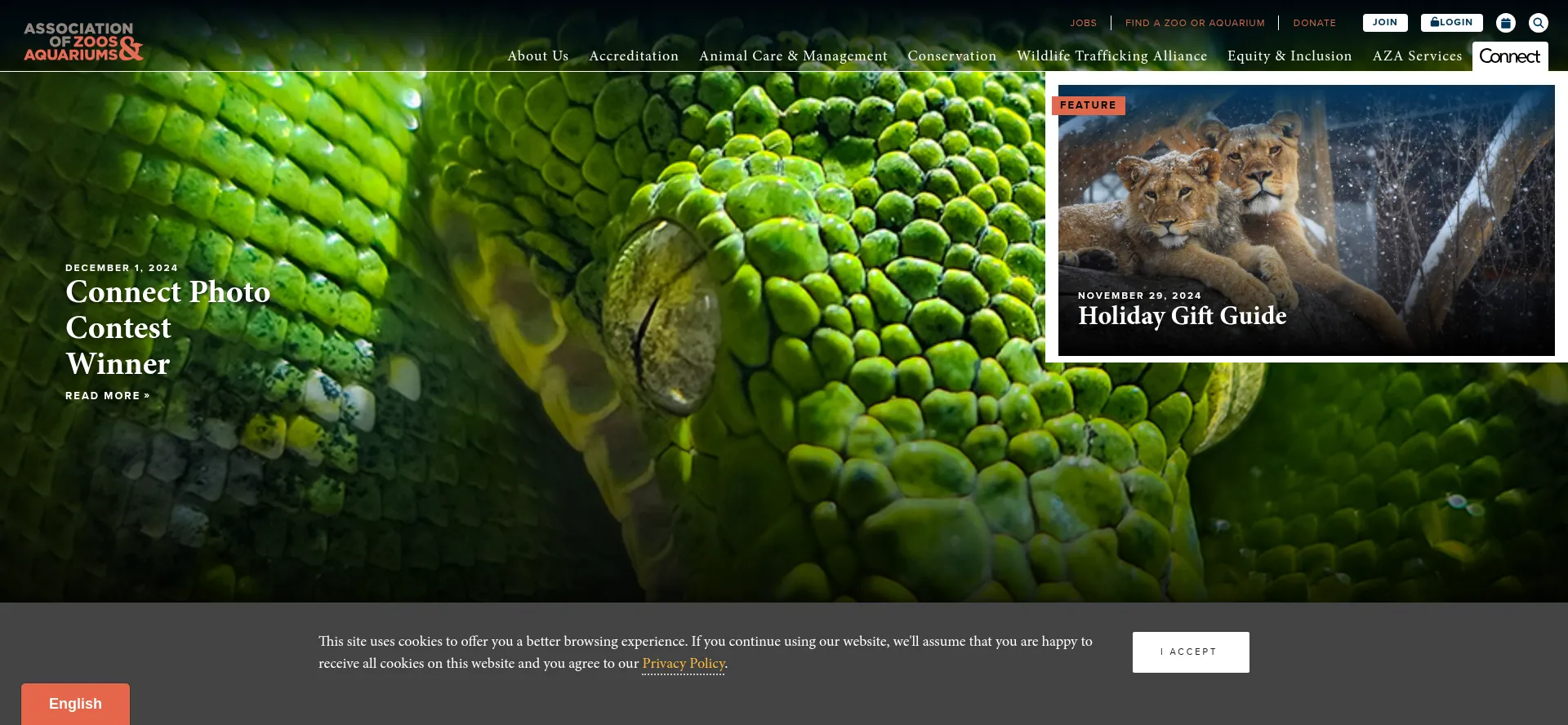
Task: Click the Association of Zoos & Aquariums logo
Action: 83,42
